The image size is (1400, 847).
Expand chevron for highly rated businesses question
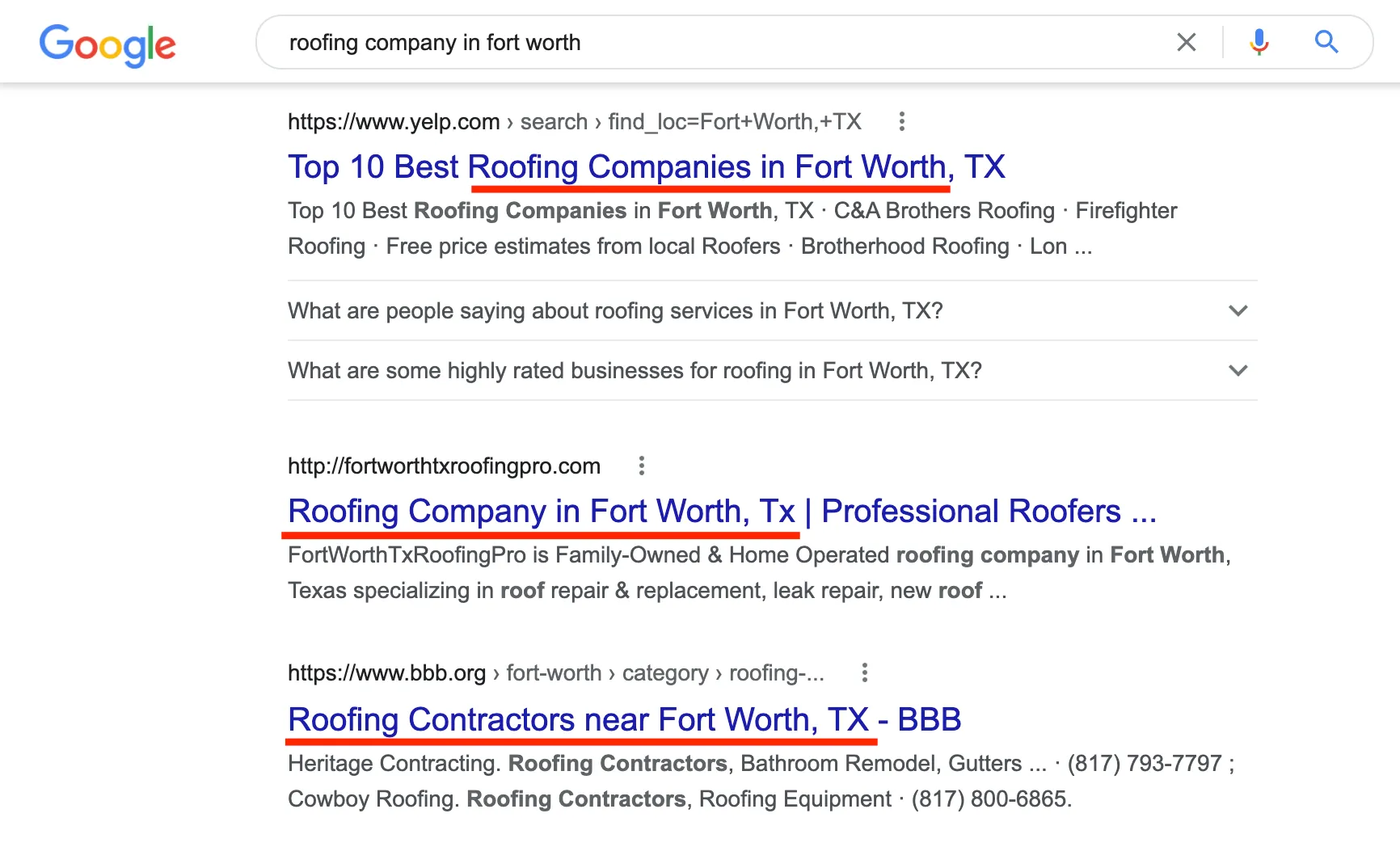1238,370
